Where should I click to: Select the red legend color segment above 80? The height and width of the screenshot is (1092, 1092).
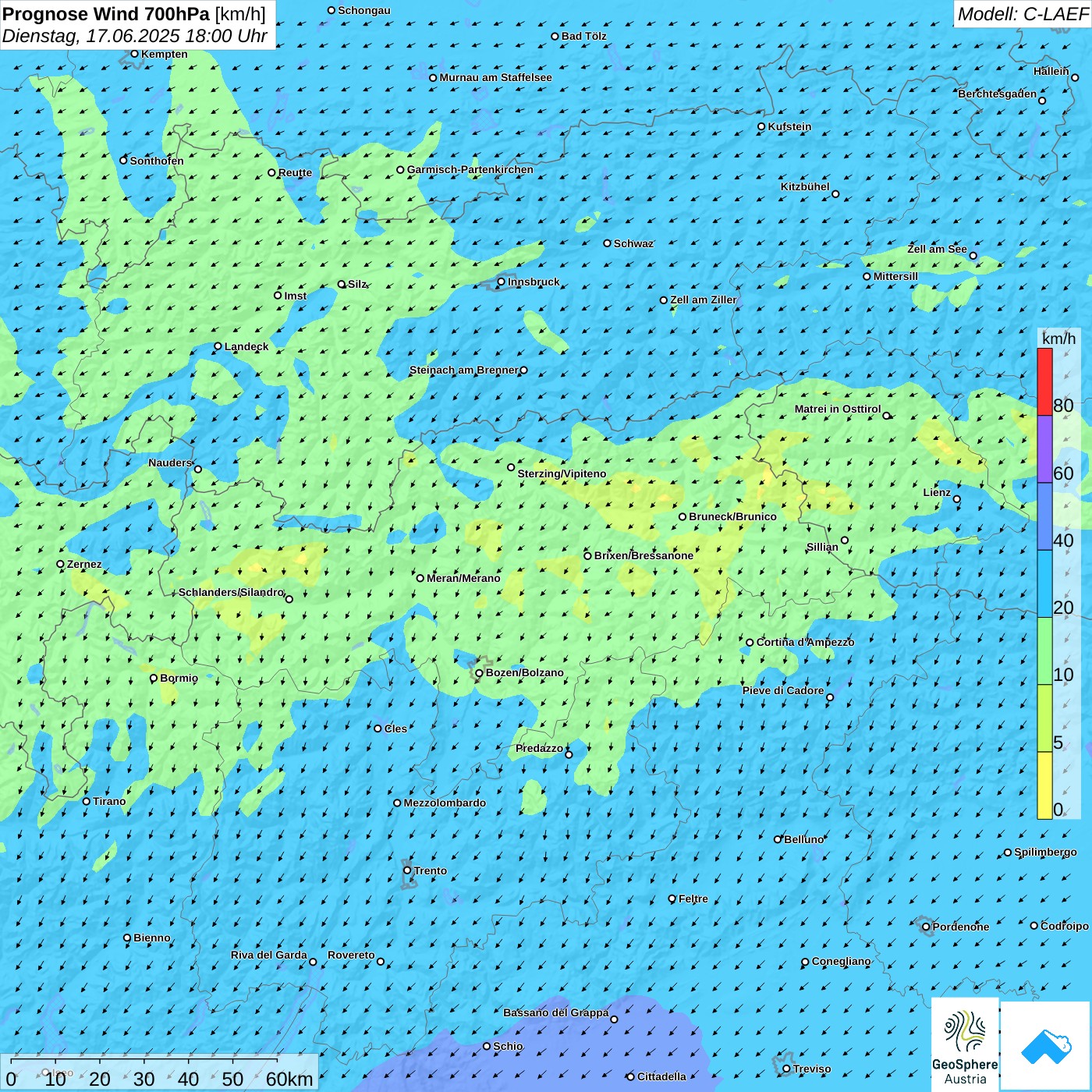1044,381
